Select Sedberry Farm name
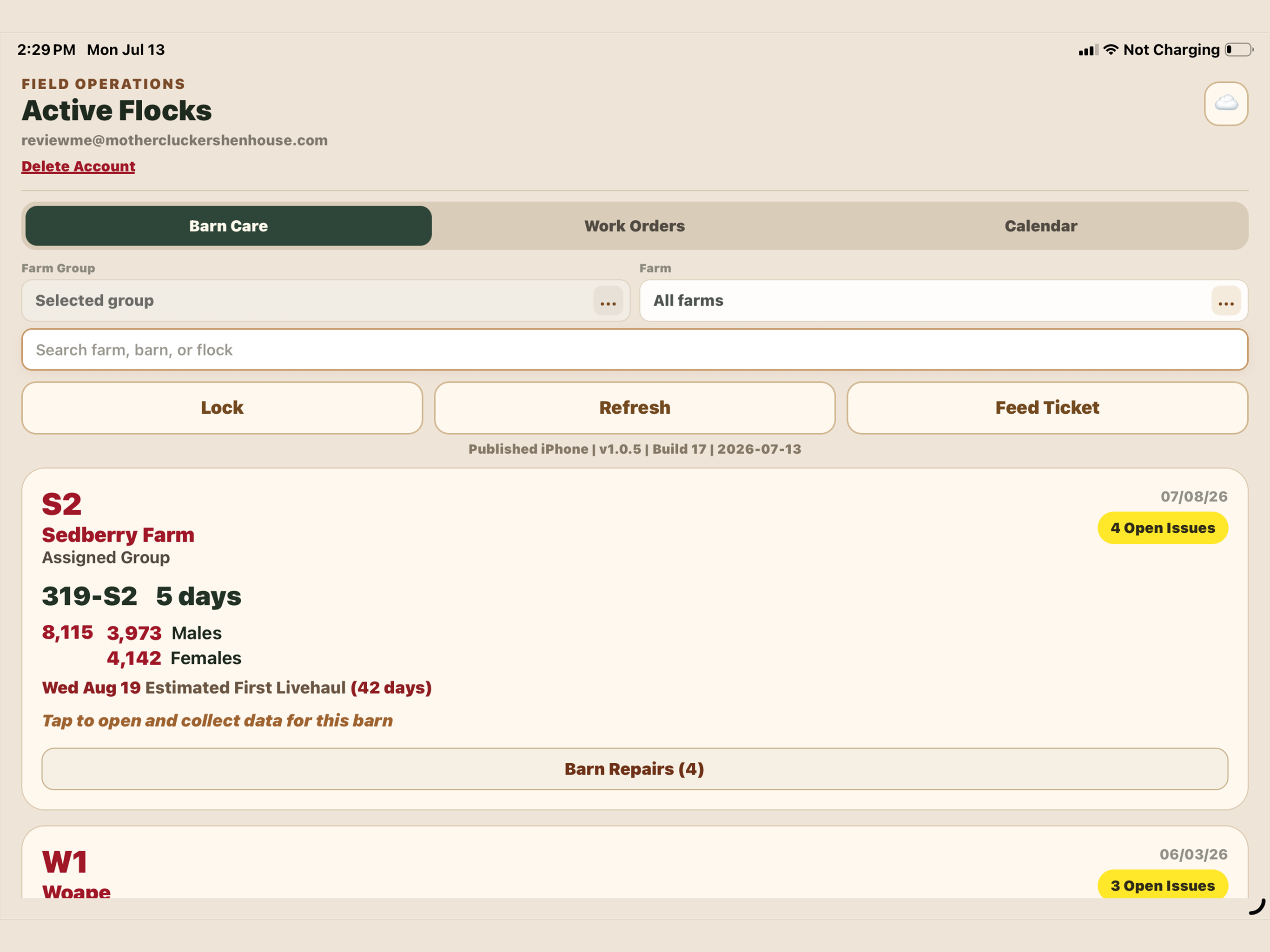The image size is (1270, 952). pyautogui.click(x=118, y=535)
